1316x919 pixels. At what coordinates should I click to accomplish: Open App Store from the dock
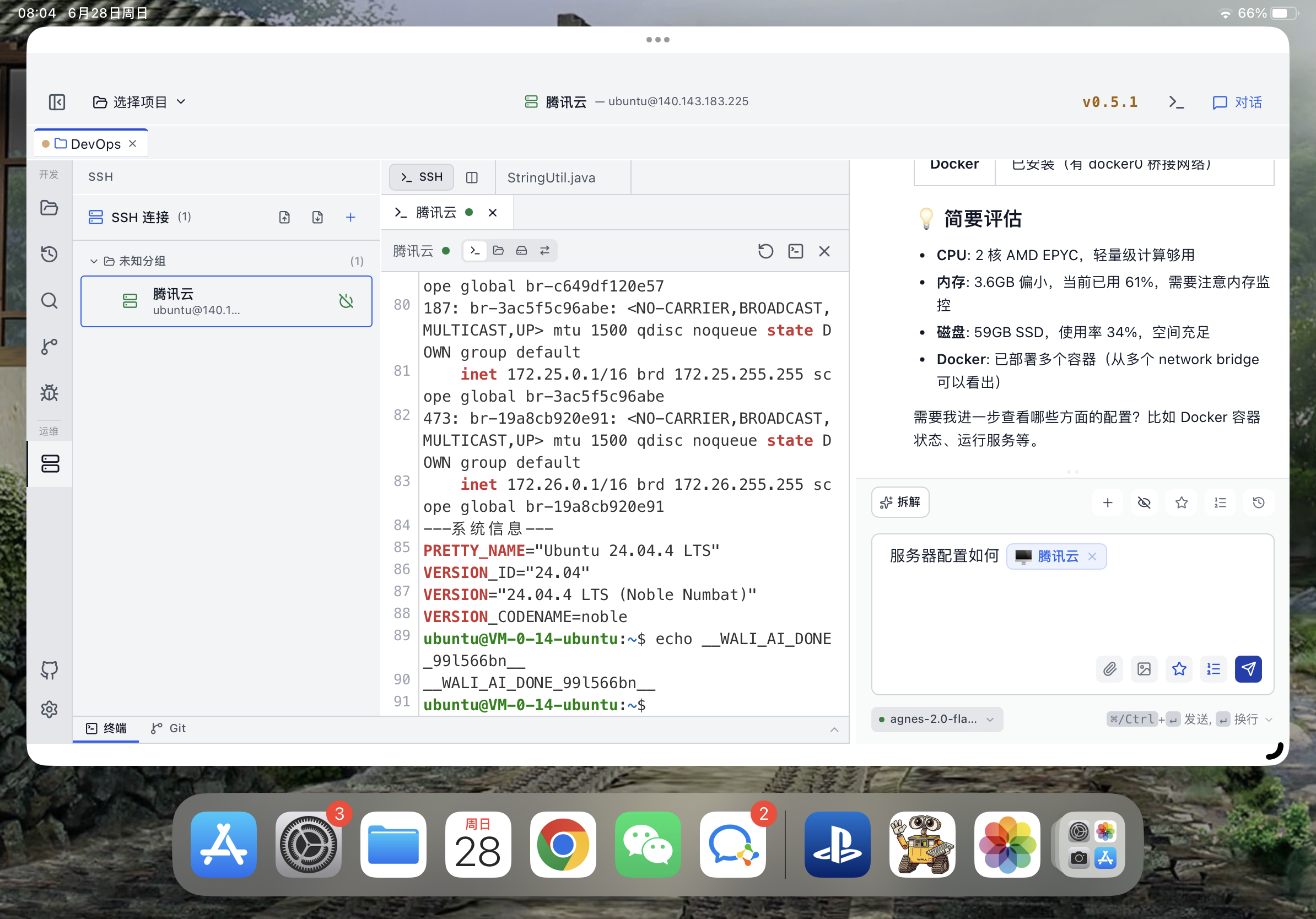pos(224,844)
